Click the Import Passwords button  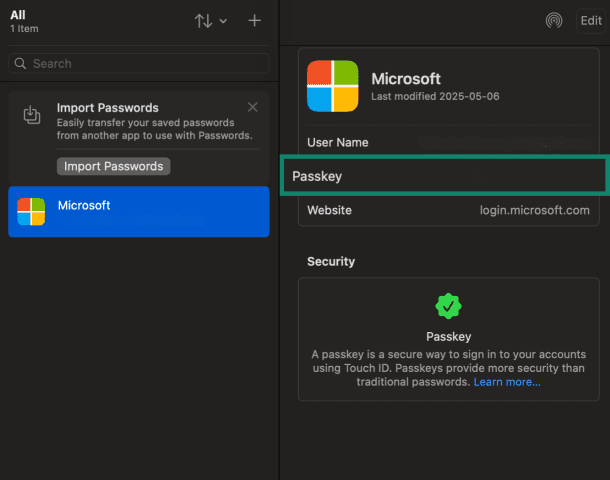click(x=113, y=166)
